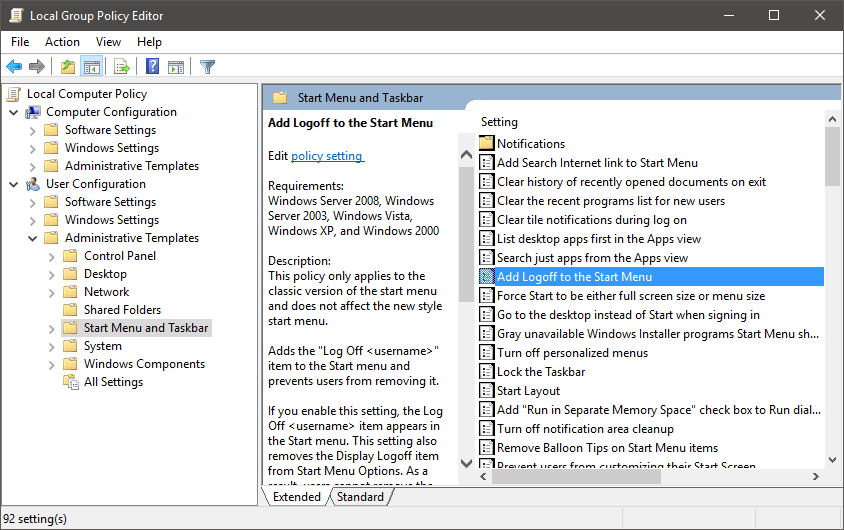Expand the Control Panel tree node

(52, 257)
